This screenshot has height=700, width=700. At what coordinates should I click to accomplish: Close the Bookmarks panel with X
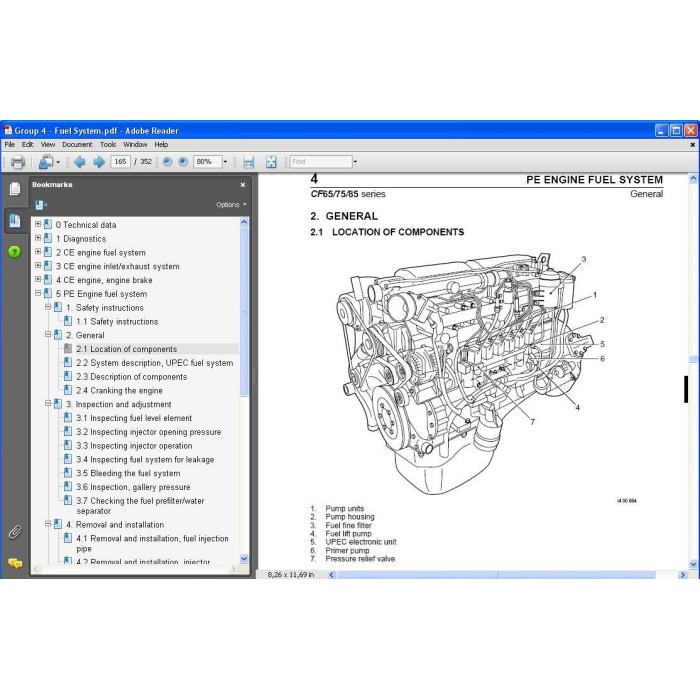pyautogui.click(x=243, y=185)
